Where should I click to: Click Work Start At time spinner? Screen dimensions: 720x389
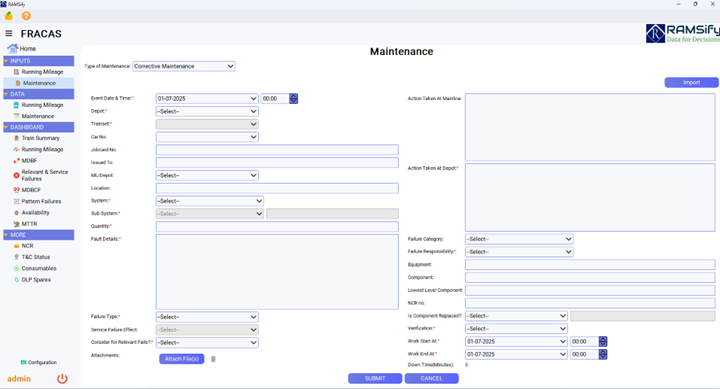(x=603, y=342)
